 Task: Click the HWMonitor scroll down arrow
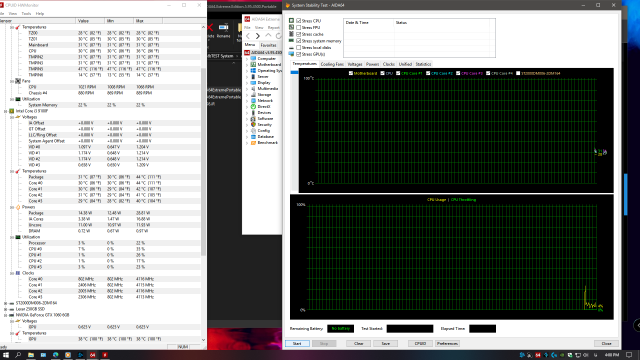pos(204,340)
